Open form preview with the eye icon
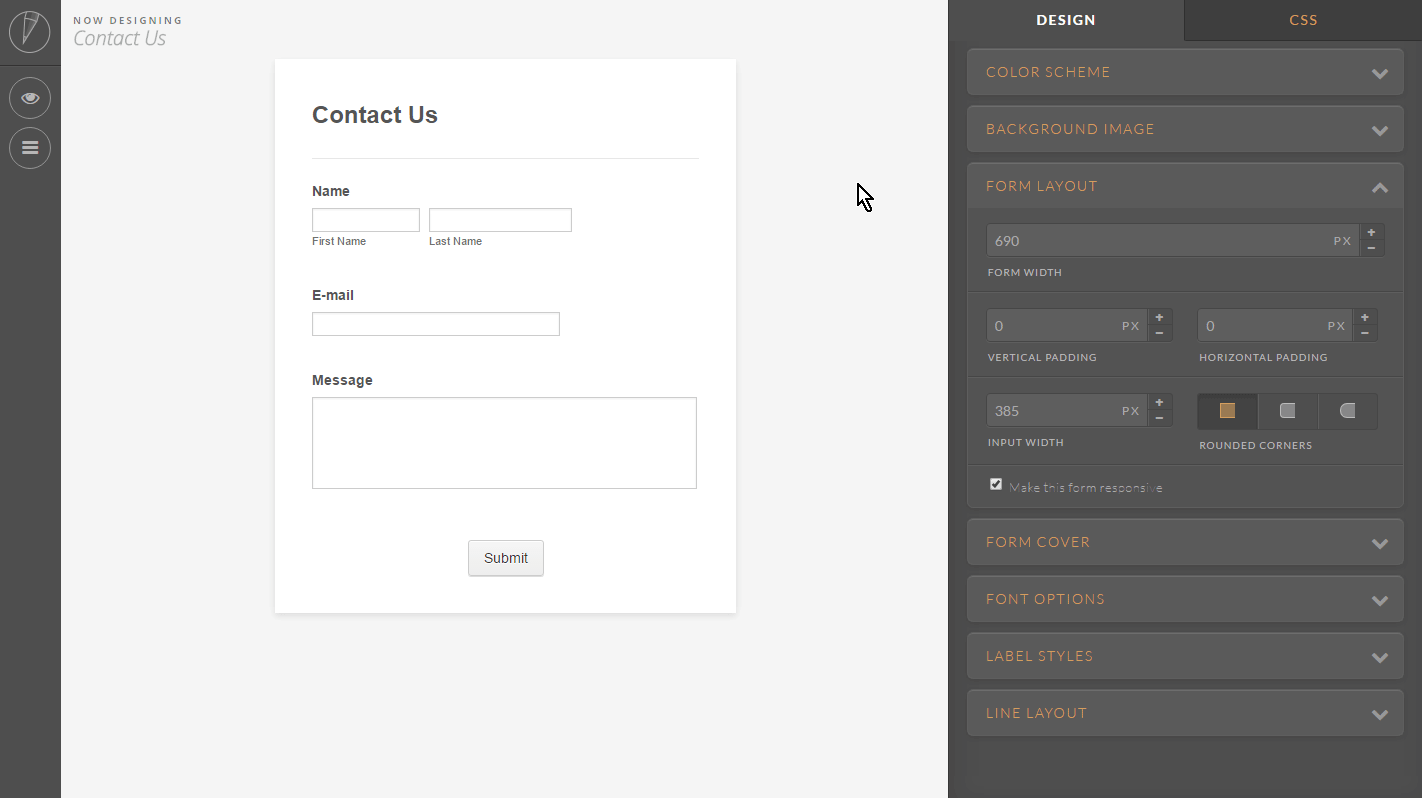 [x=30, y=98]
